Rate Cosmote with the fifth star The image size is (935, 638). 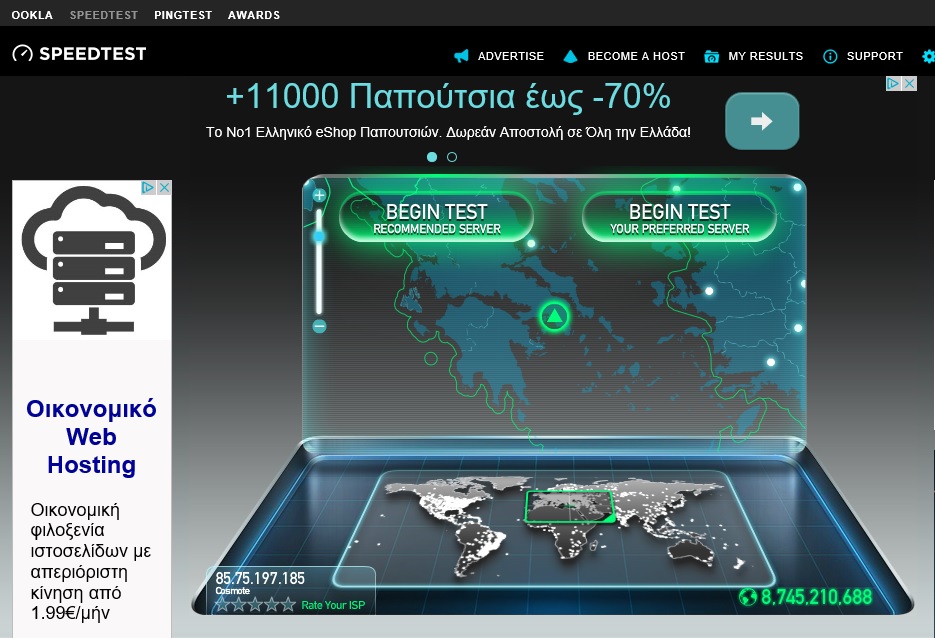(x=287, y=603)
